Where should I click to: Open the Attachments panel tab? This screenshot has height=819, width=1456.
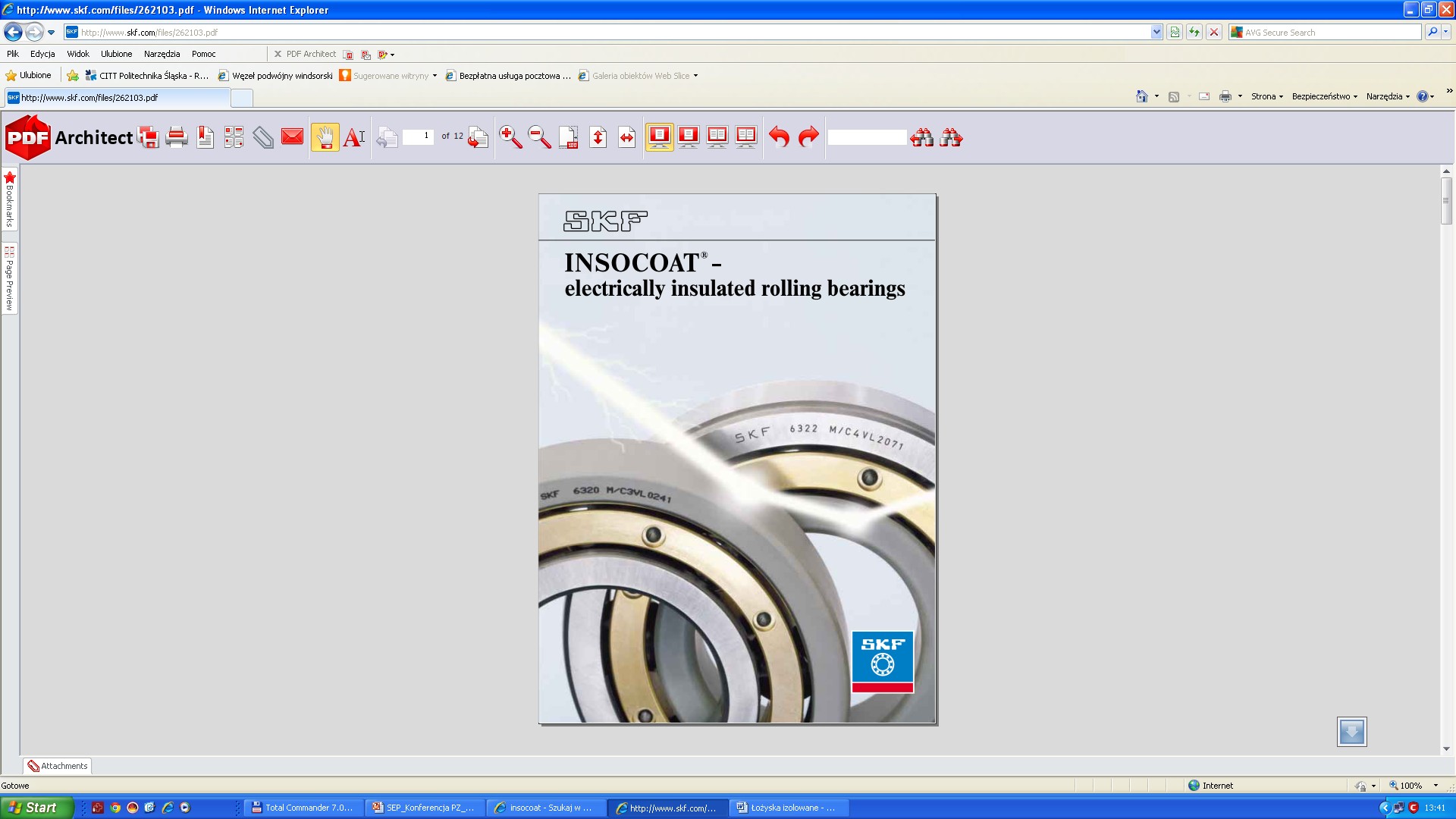click(x=58, y=766)
